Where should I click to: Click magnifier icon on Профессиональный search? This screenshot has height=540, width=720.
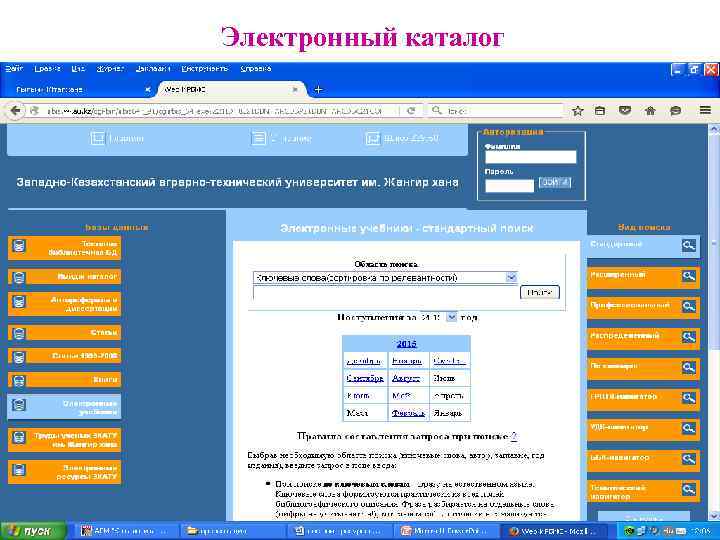689,306
